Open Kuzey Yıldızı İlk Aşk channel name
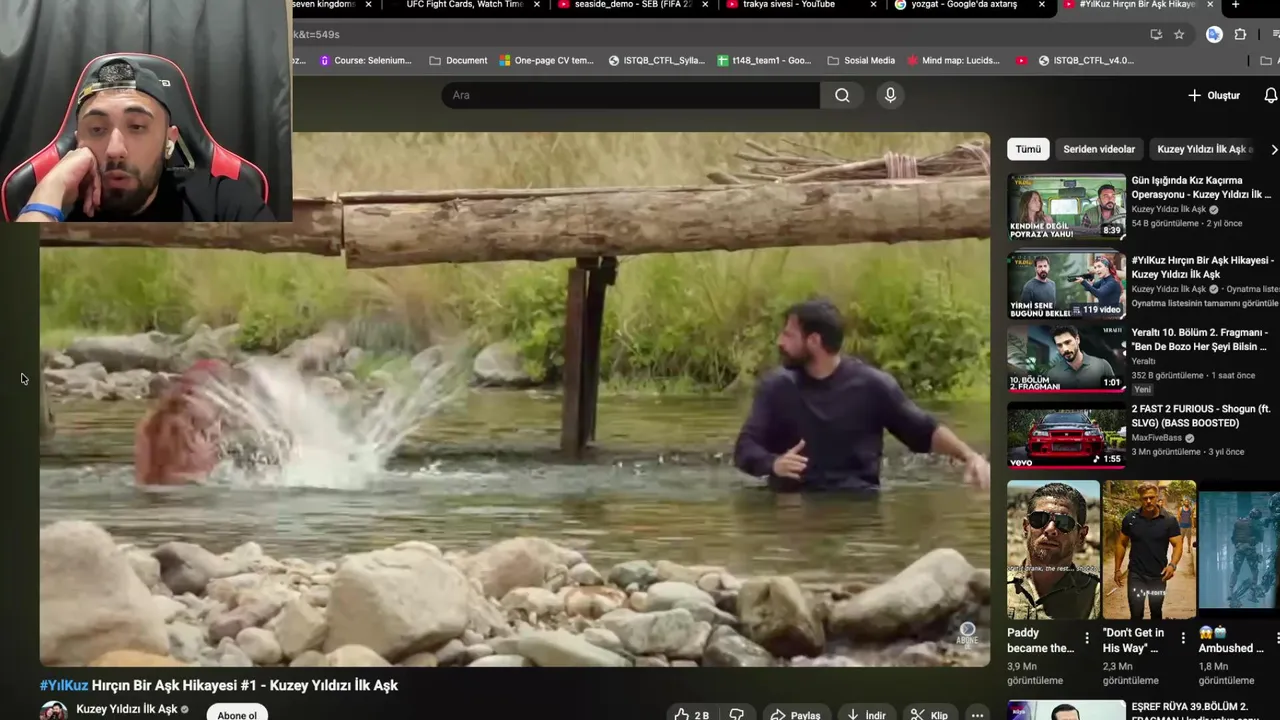Viewport: 1280px width, 720px height. pos(127,709)
